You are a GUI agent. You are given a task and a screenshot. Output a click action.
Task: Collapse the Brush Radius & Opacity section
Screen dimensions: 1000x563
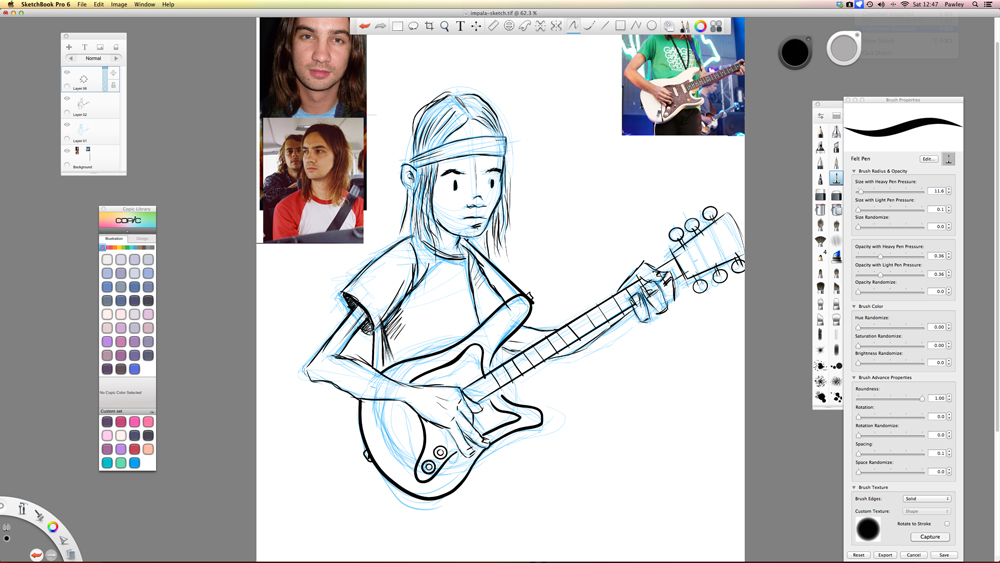(x=854, y=171)
